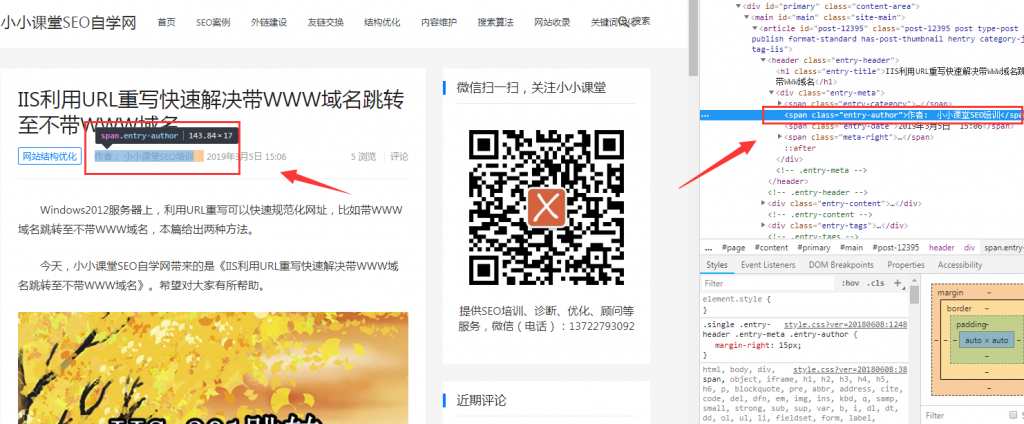Viewport: 1024px width, 424px height.
Task: Click the WeChat QR code image
Action: click(547, 208)
